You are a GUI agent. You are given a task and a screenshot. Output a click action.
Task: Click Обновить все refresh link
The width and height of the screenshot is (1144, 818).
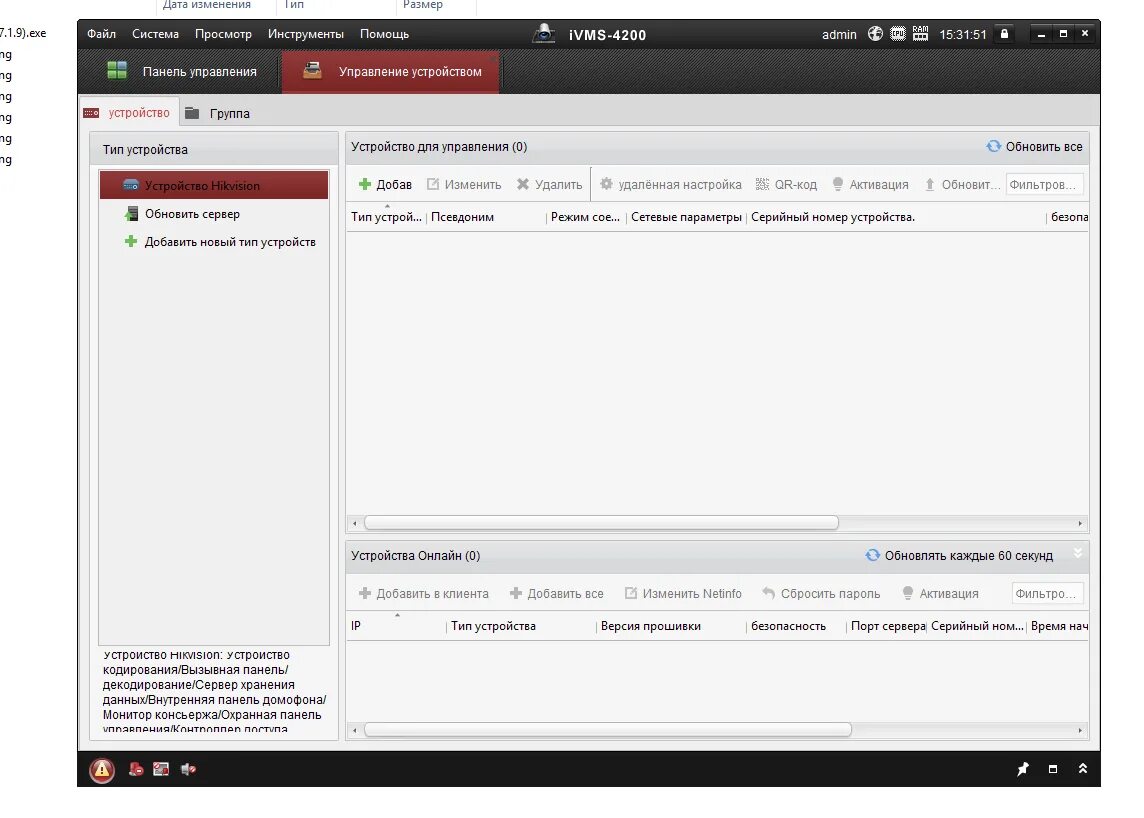(1034, 147)
